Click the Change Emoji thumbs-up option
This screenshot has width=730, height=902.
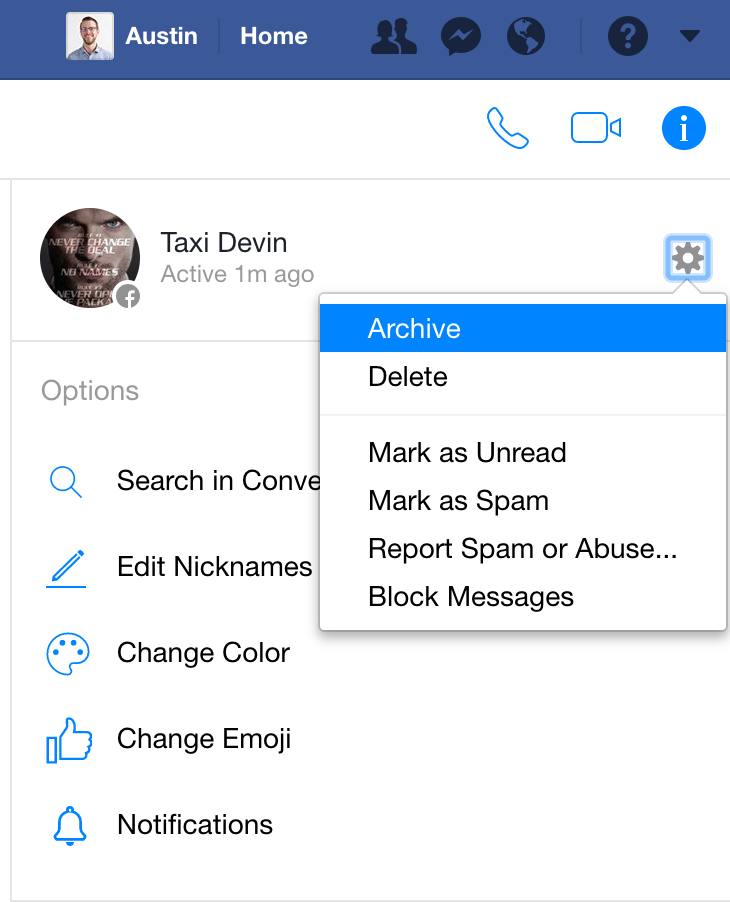tap(204, 739)
